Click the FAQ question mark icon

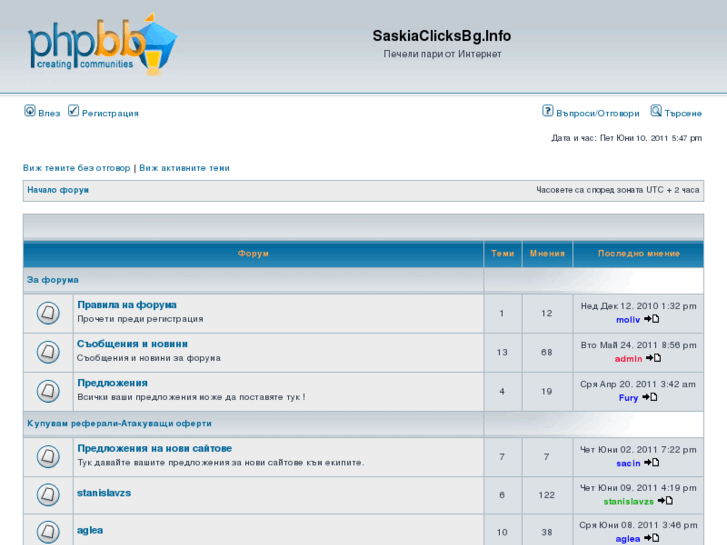[x=548, y=111]
